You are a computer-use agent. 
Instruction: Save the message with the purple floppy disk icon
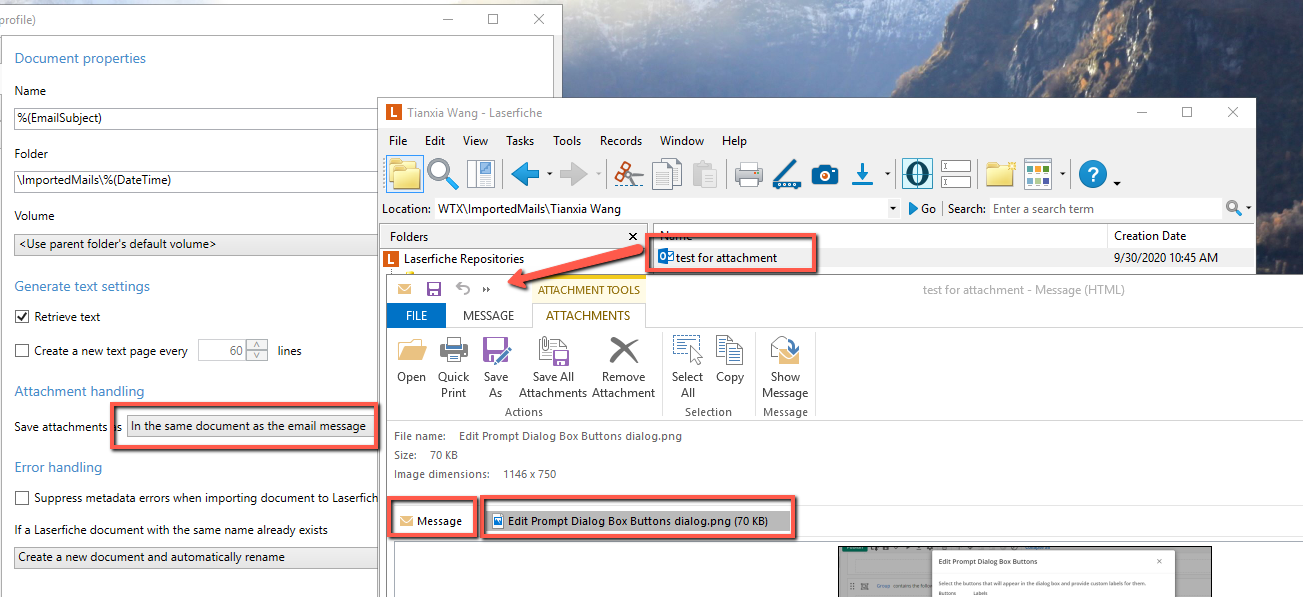click(434, 289)
